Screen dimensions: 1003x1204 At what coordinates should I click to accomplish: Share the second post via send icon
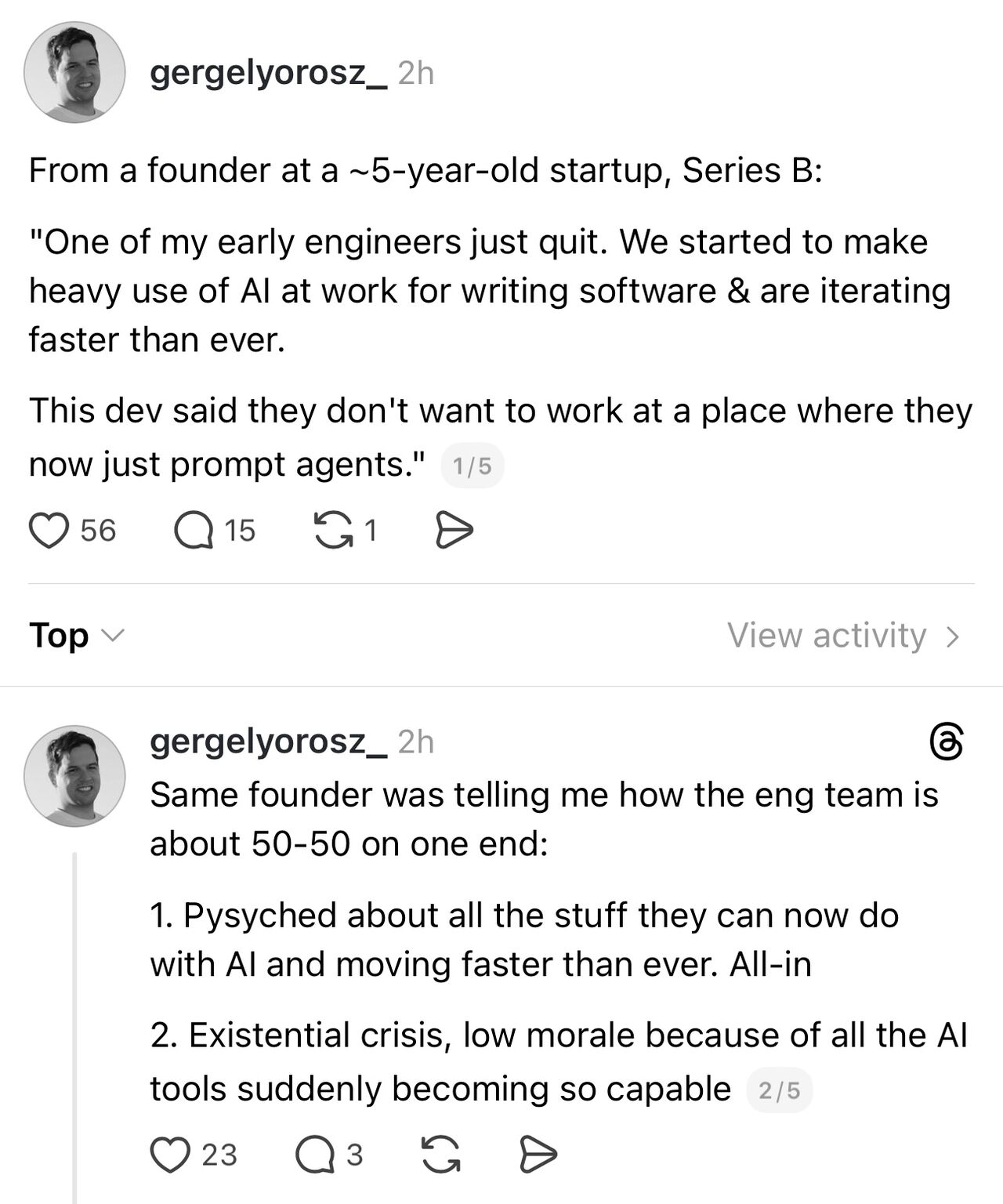[x=538, y=1155]
